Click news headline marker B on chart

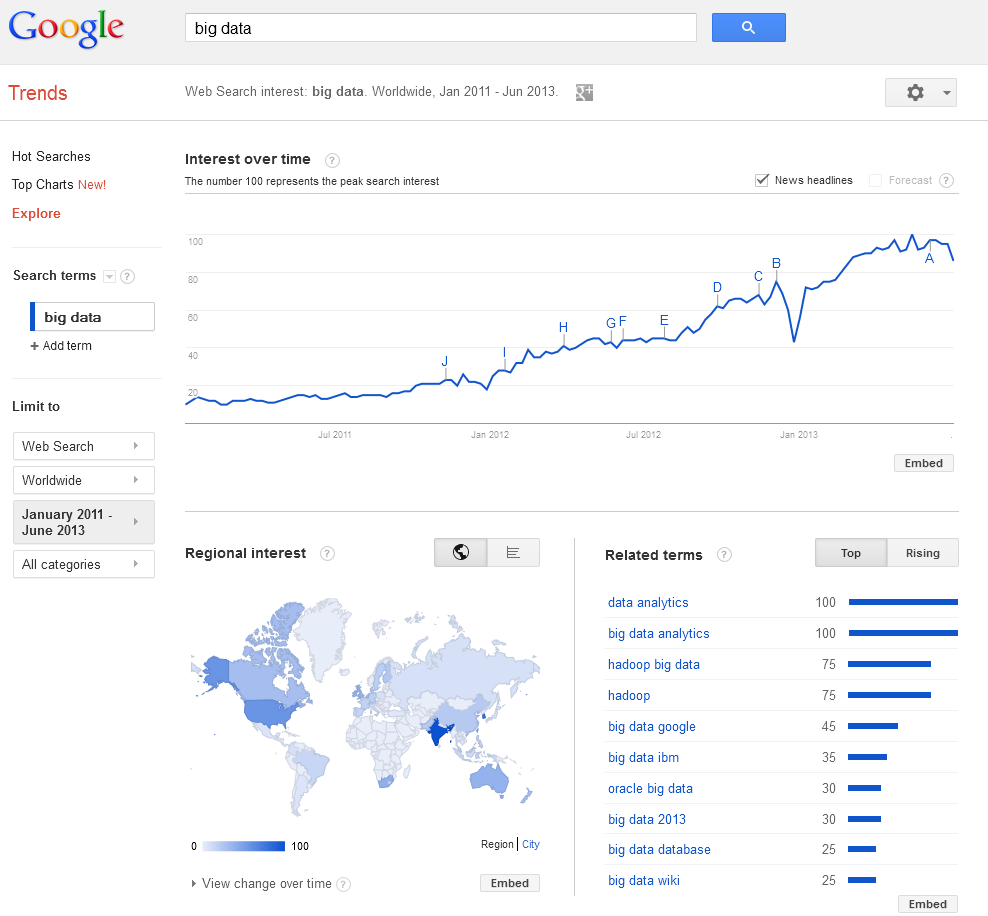point(776,264)
